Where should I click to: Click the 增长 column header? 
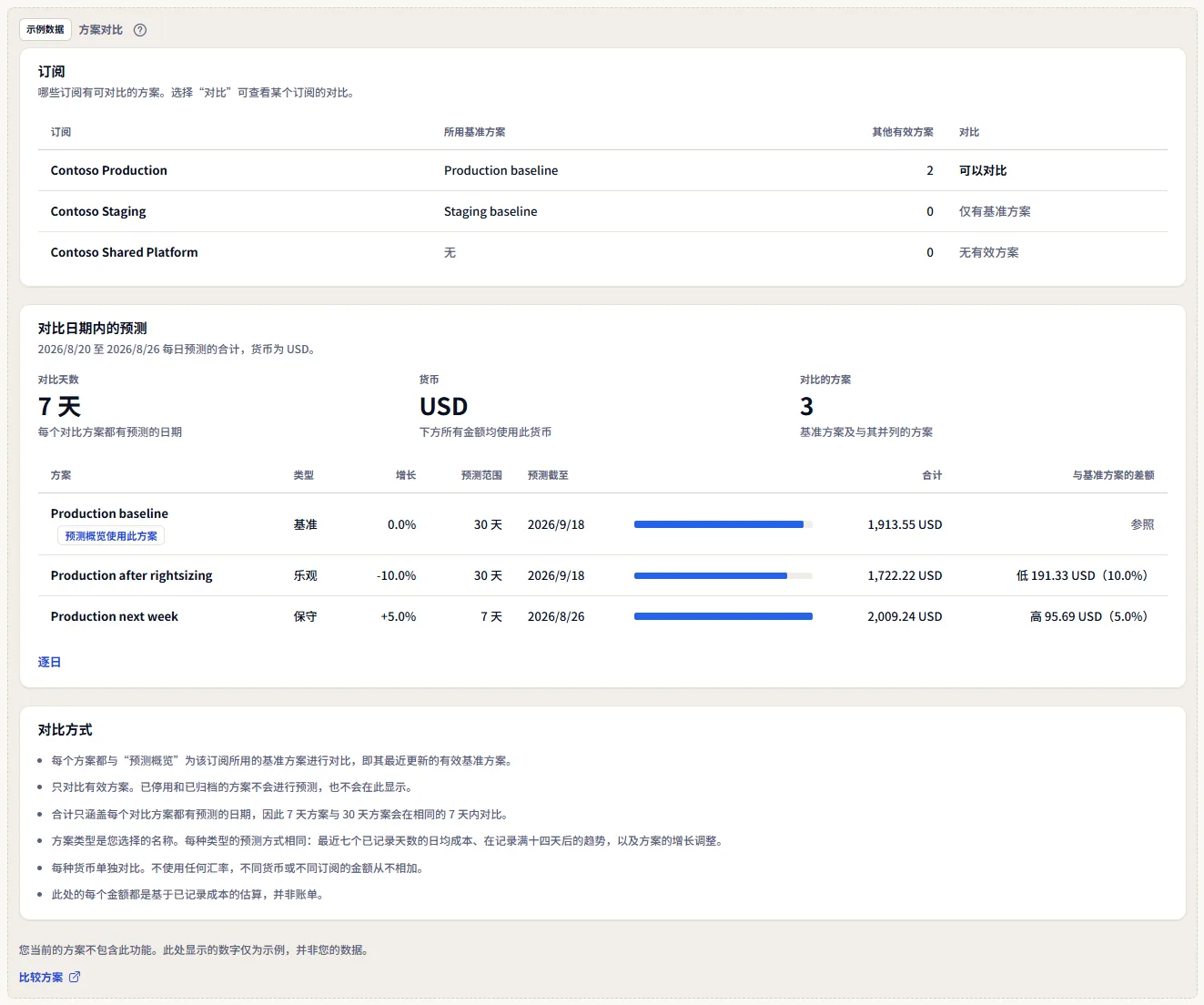(x=406, y=475)
